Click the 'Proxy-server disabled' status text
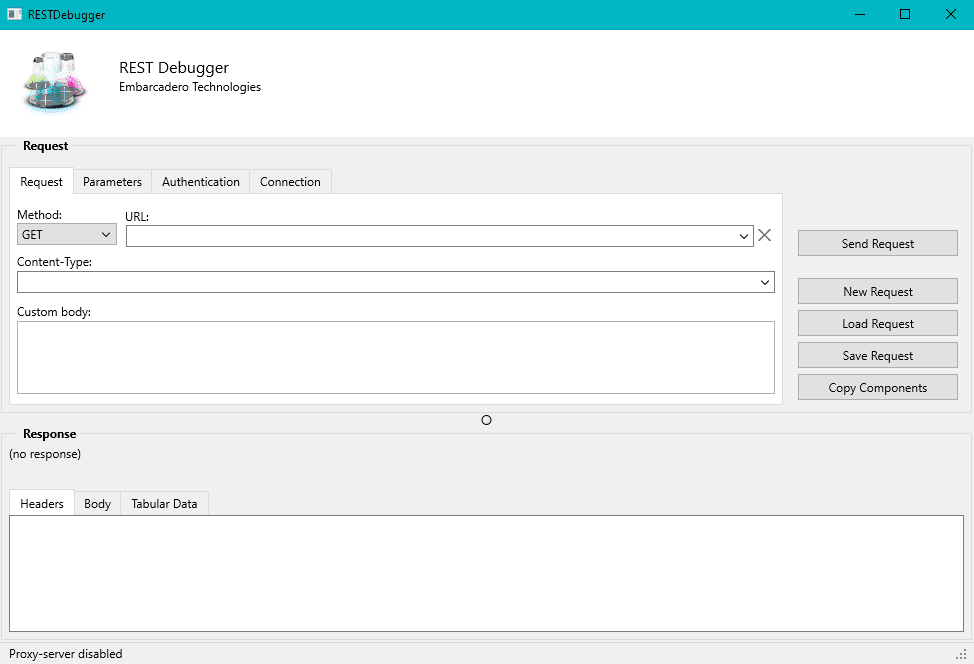This screenshot has height=664, width=974. pos(65,653)
